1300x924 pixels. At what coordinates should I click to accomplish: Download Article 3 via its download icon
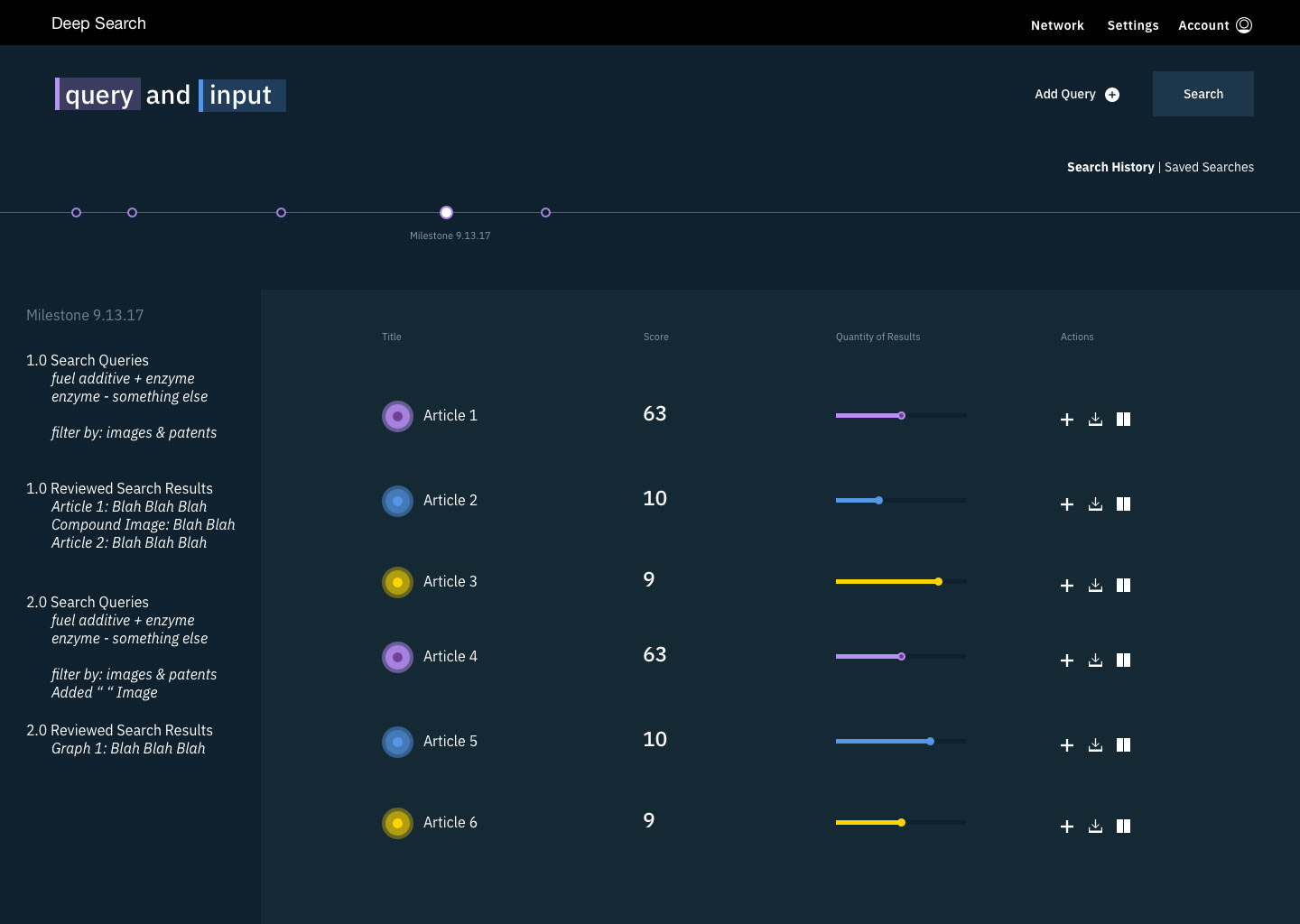[1095, 586]
